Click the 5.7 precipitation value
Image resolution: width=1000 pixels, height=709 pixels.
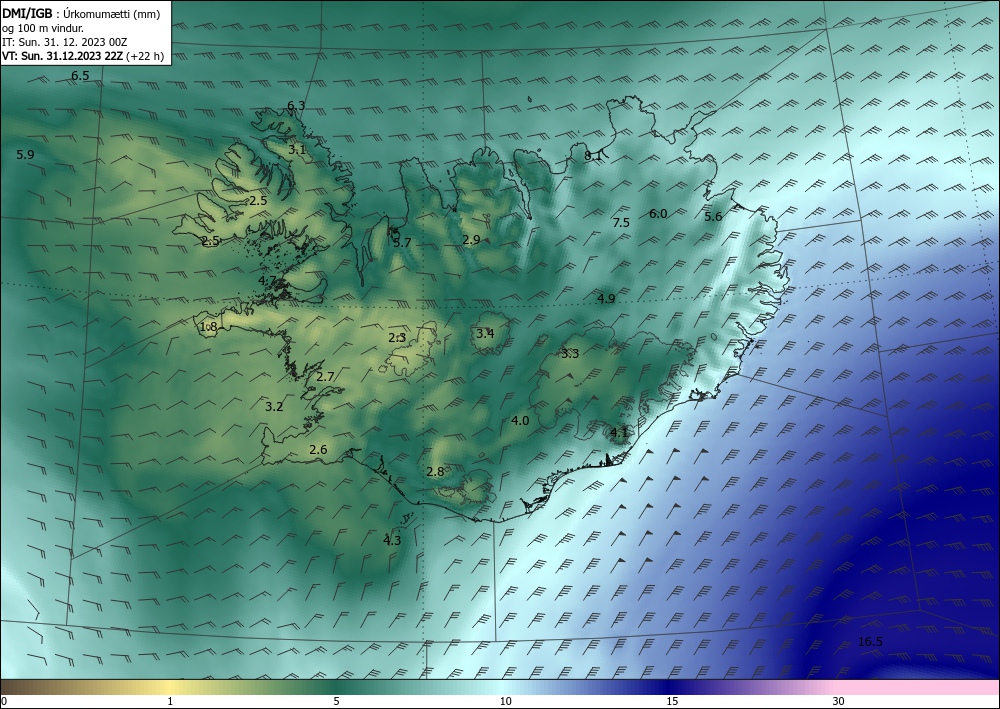click(x=402, y=242)
